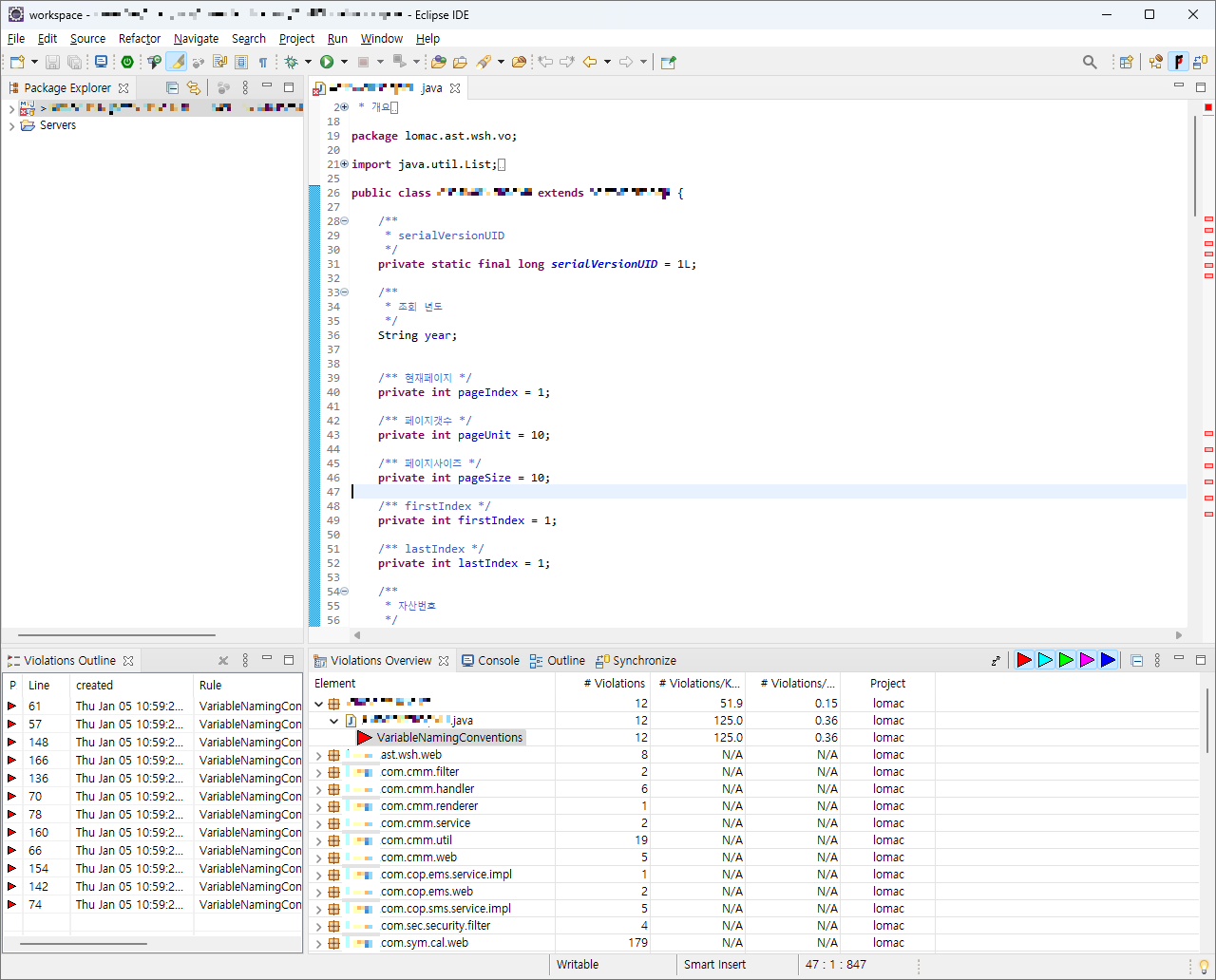This screenshot has width=1216, height=980.
Task: Click the Open Task folder icon
Action: pos(460,62)
